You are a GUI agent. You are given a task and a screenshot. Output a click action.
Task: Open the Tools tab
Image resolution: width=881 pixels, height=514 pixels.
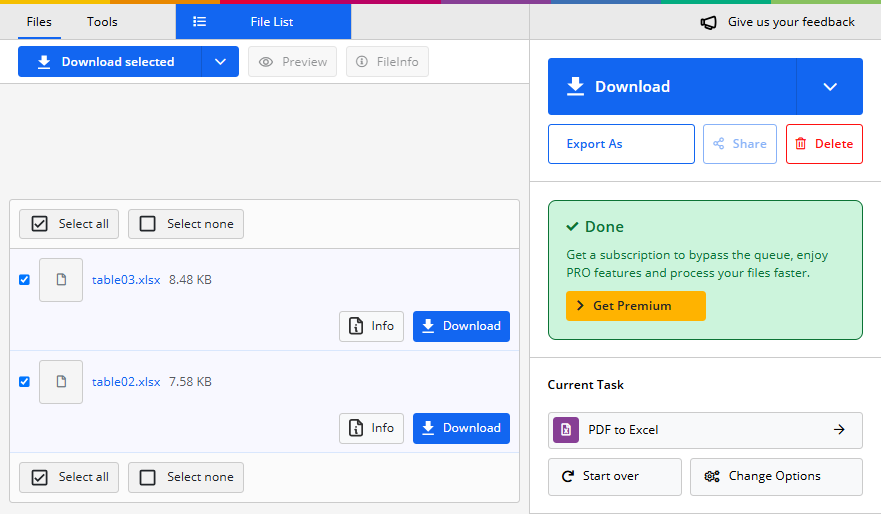coord(102,22)
